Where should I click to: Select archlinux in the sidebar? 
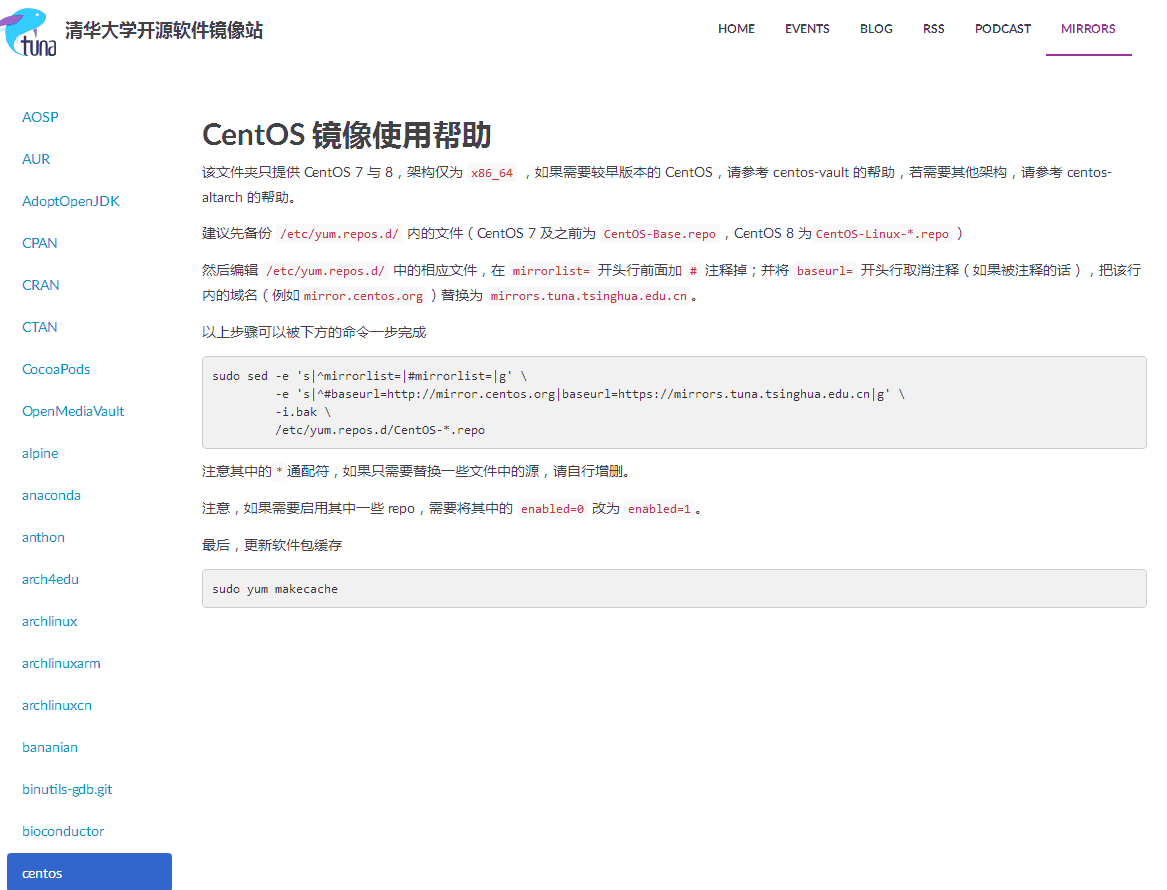point(49,621)
